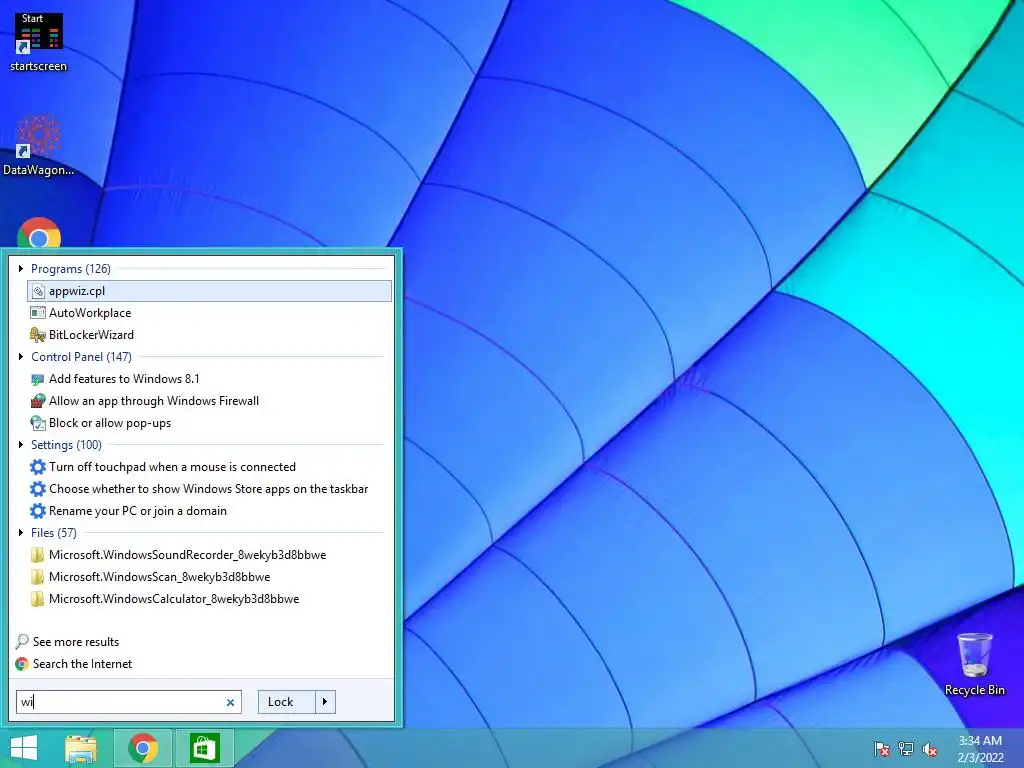Open Turn off touchpad when mouse connected
Viewport: 1024px width, 768px height.
tap(210, 467)
